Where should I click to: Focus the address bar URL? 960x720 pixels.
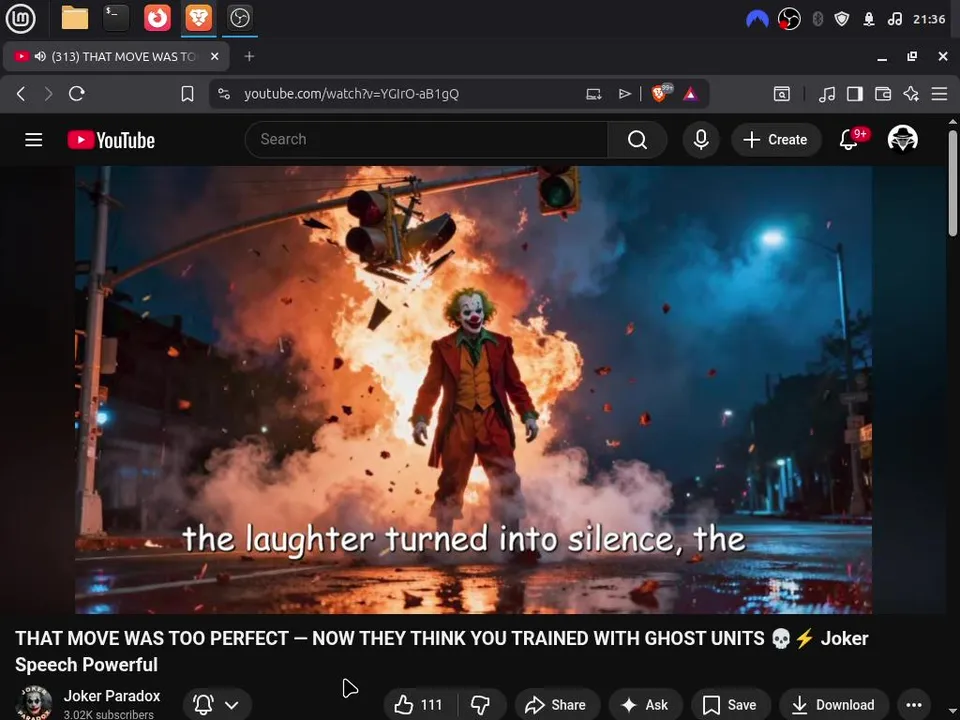coord(351,94)
